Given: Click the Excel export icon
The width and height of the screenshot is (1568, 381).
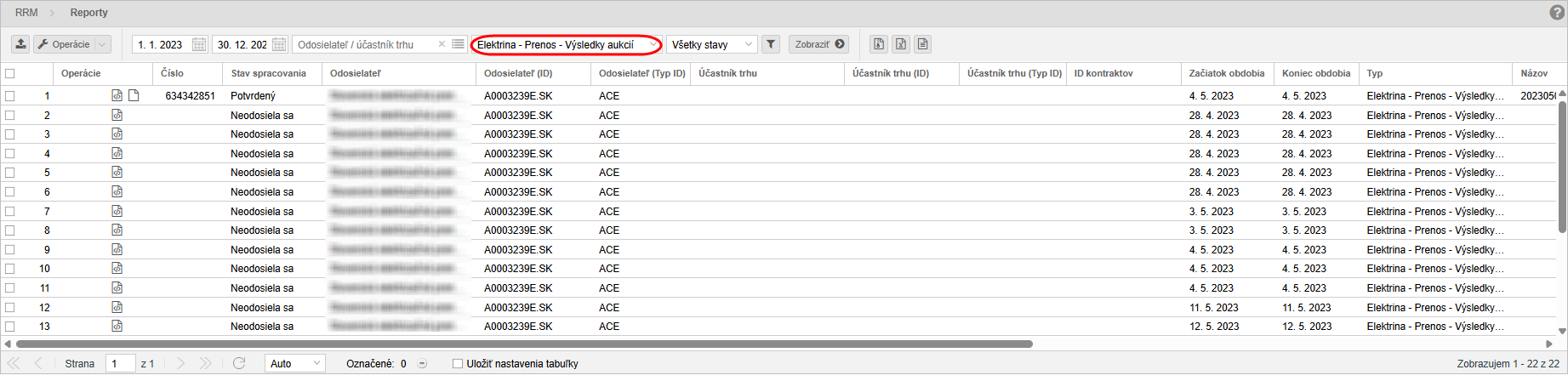Looking at the screenshot, I should click(x=901, y=44).
